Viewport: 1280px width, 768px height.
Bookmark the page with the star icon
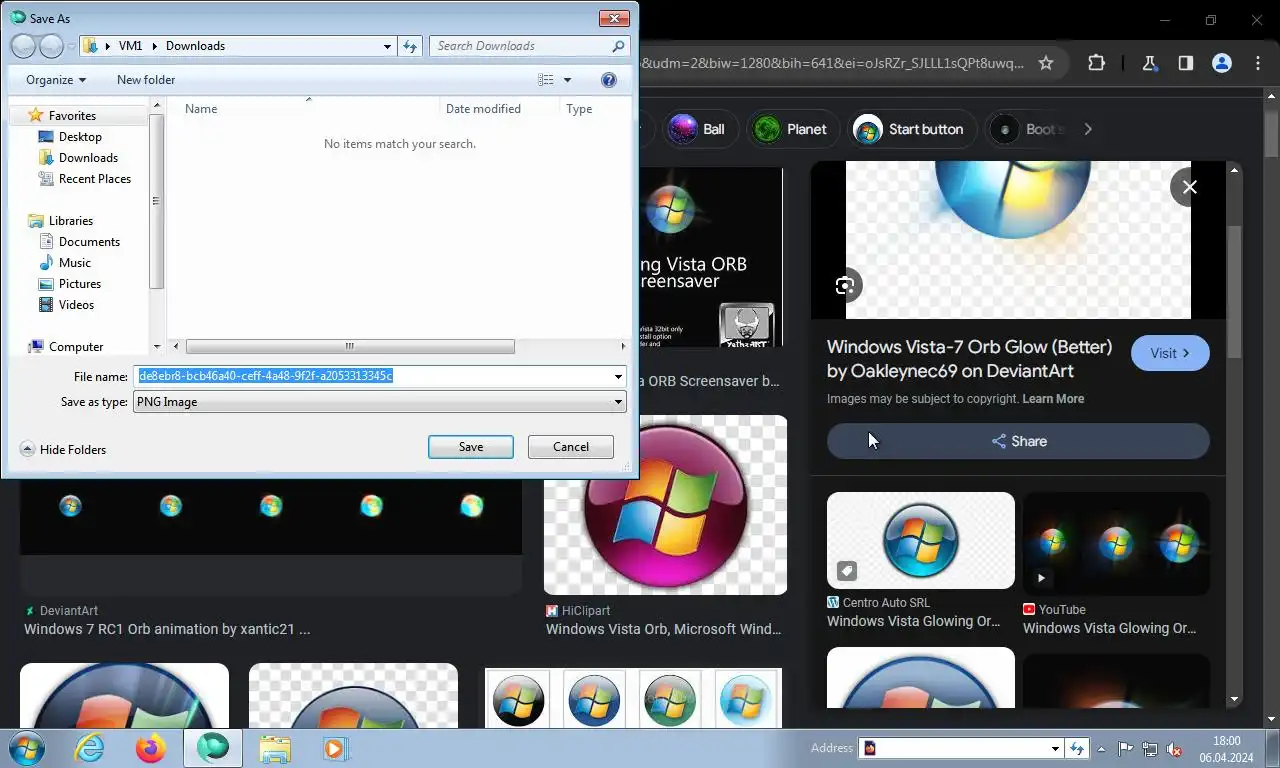(1046, 63)
